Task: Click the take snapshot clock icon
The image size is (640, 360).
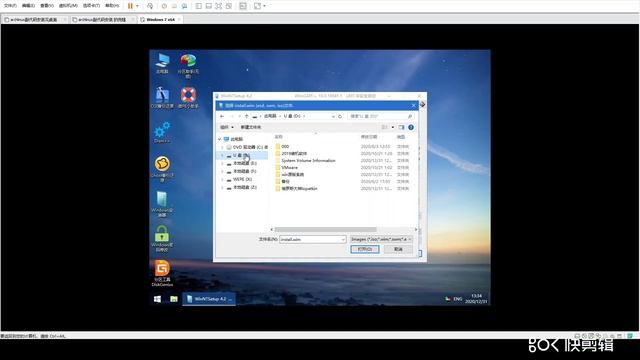Action: tap(164, 6)
